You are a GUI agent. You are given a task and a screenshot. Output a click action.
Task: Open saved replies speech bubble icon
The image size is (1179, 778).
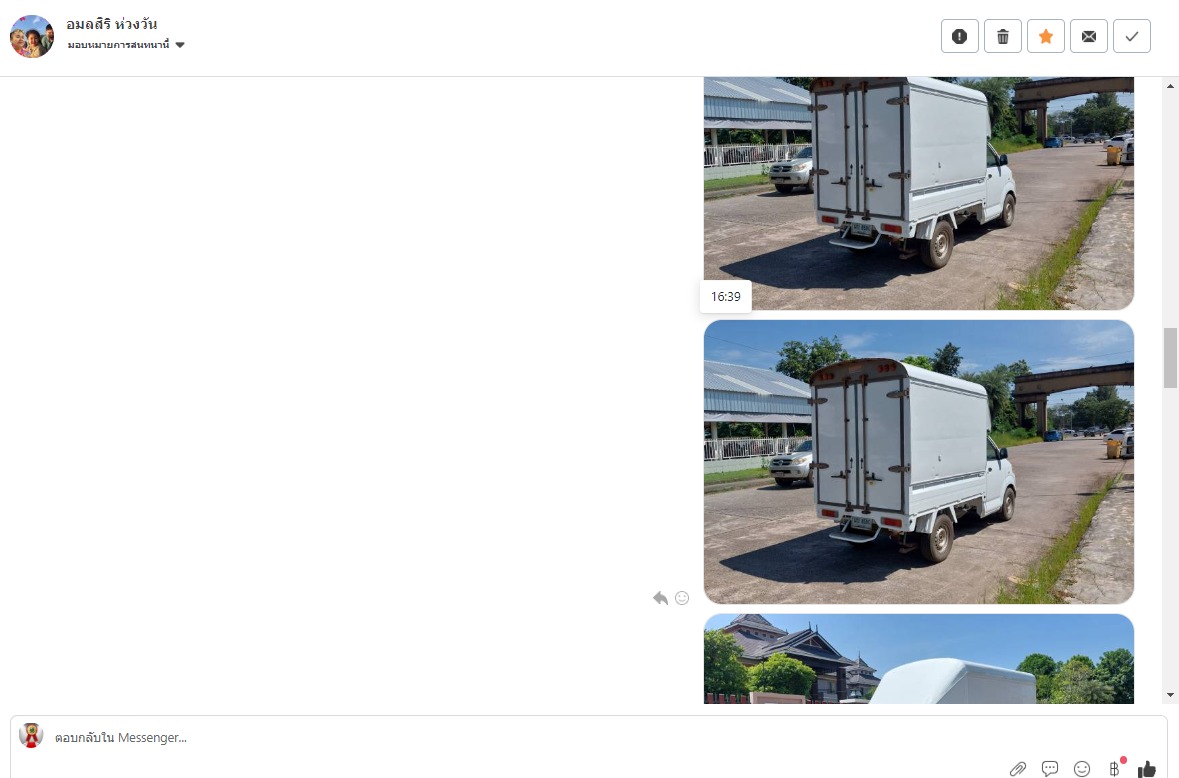pyautogui.click(x=1050, y=768)
